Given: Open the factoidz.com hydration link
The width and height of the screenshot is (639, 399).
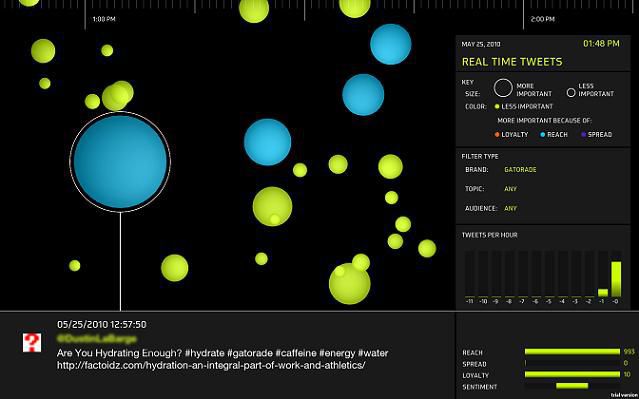Looking at the screenshot, I should 211,365.
